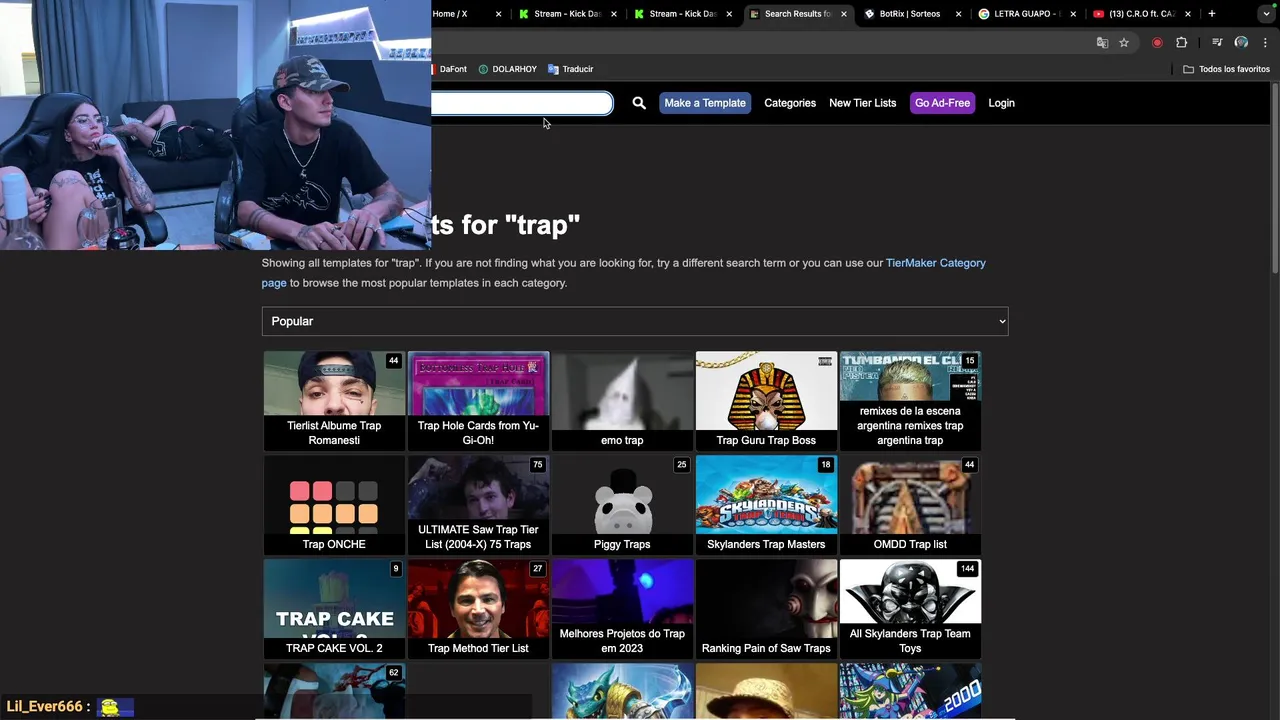Close the BotRix | Sorteos tab
Viewport: 1280px width, 720px height.
click(958, 14)
